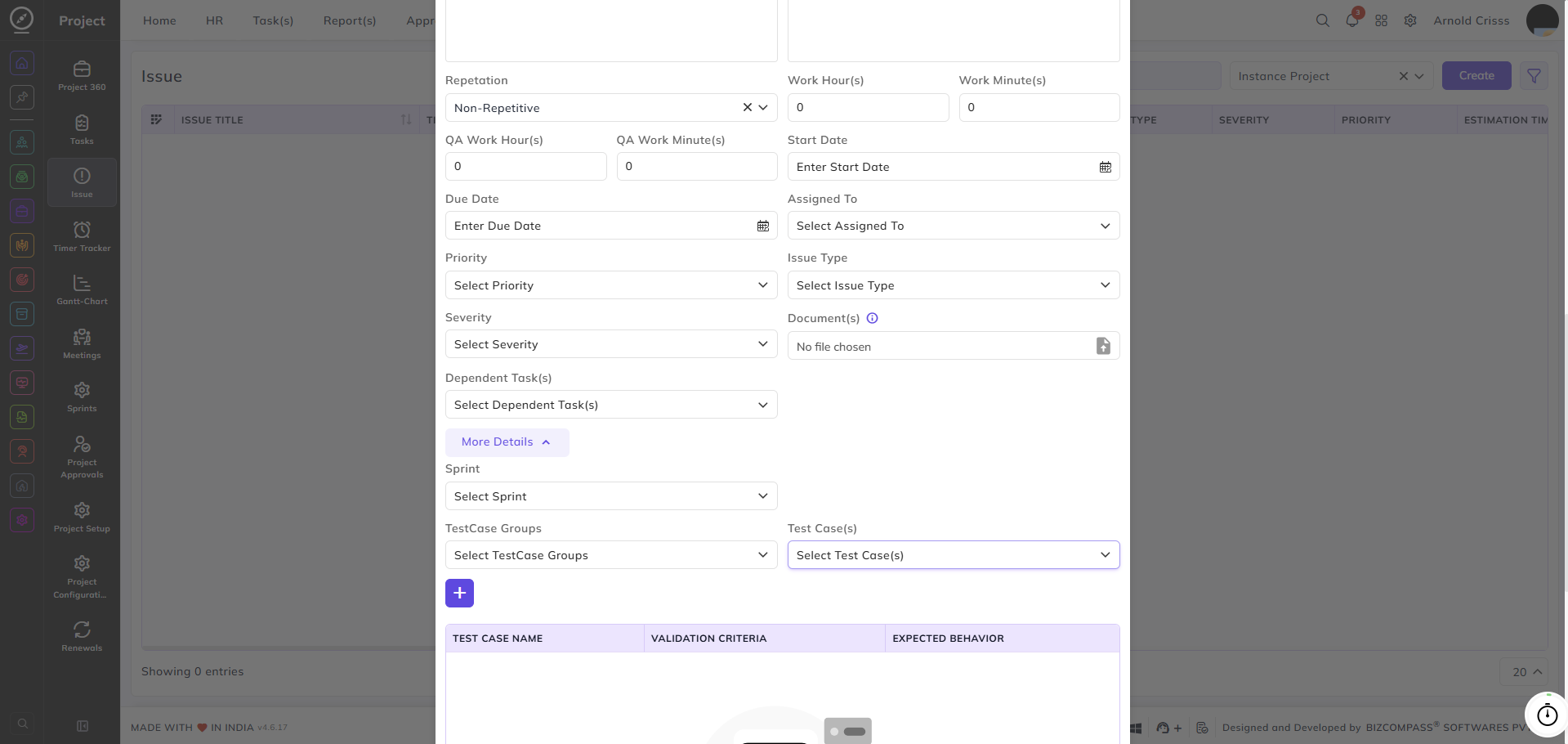Open Select Severity dropdown
1568x744 pixels.
[611, 344]
